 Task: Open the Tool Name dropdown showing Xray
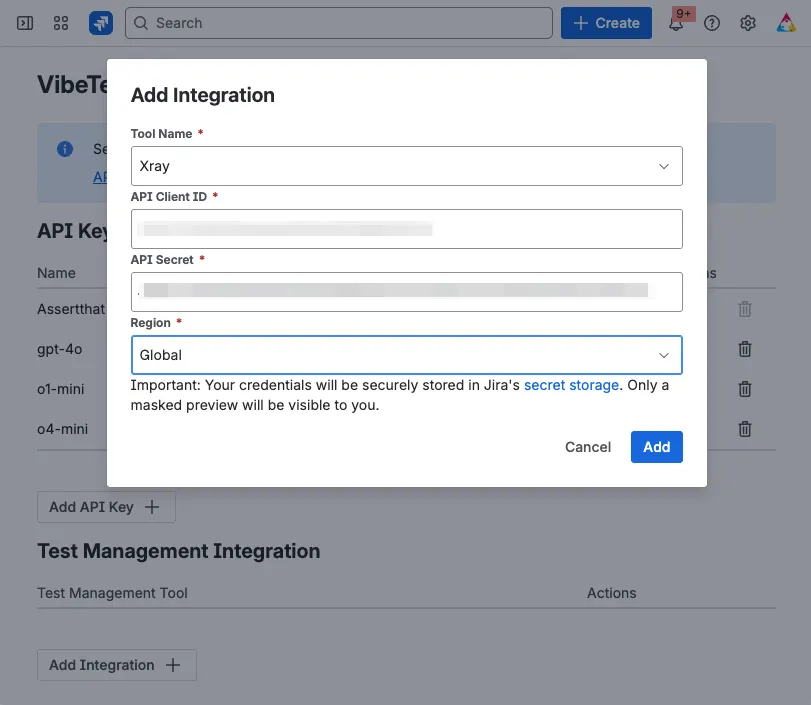pos(407,166)
